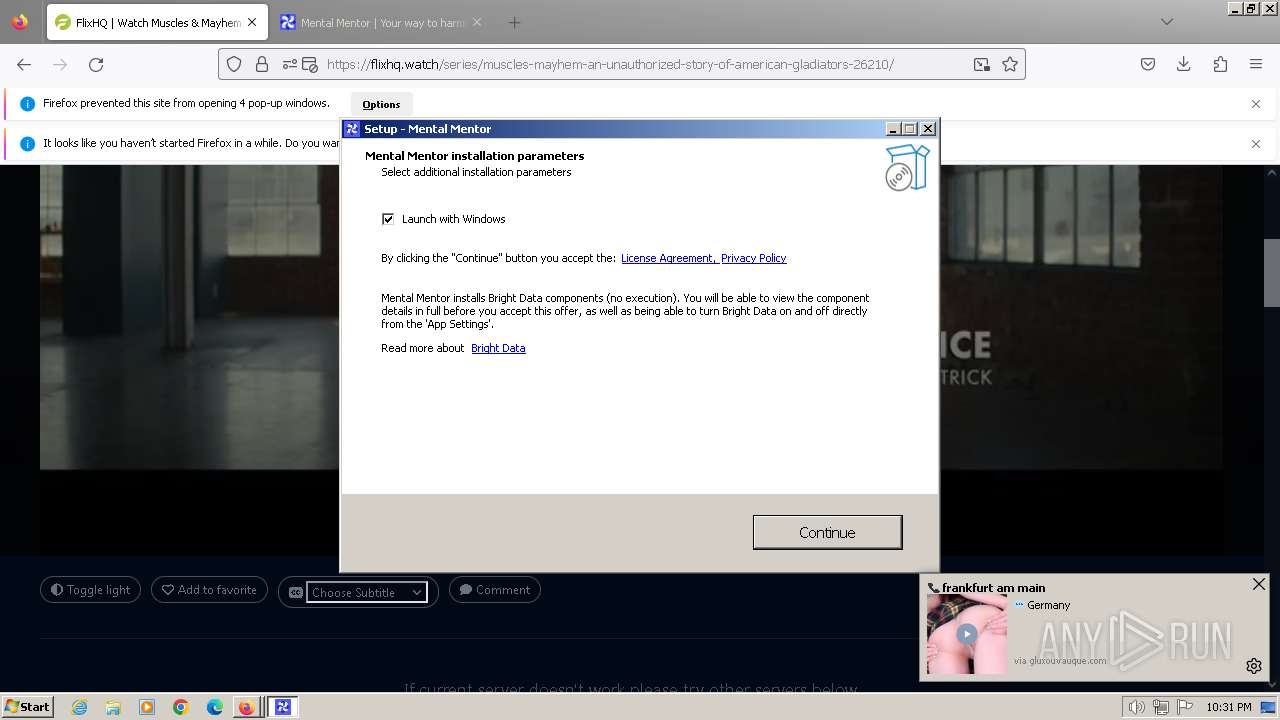Switch to Firefox in the taskbar
The width and height of the screenshot is (1280, 720).
click(247, 707)
